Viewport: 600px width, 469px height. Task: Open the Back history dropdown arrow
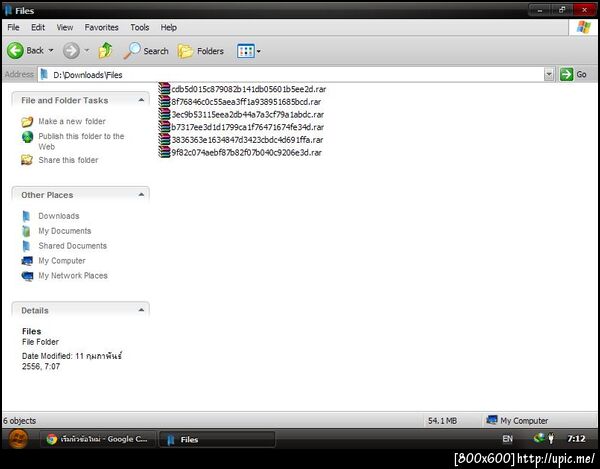[x=51, y=50]
